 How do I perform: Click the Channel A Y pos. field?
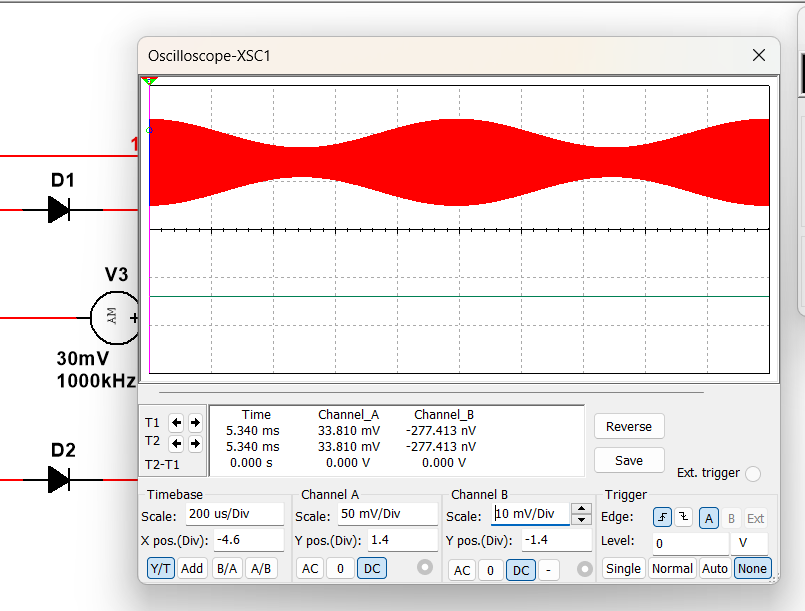click(402, 540)
